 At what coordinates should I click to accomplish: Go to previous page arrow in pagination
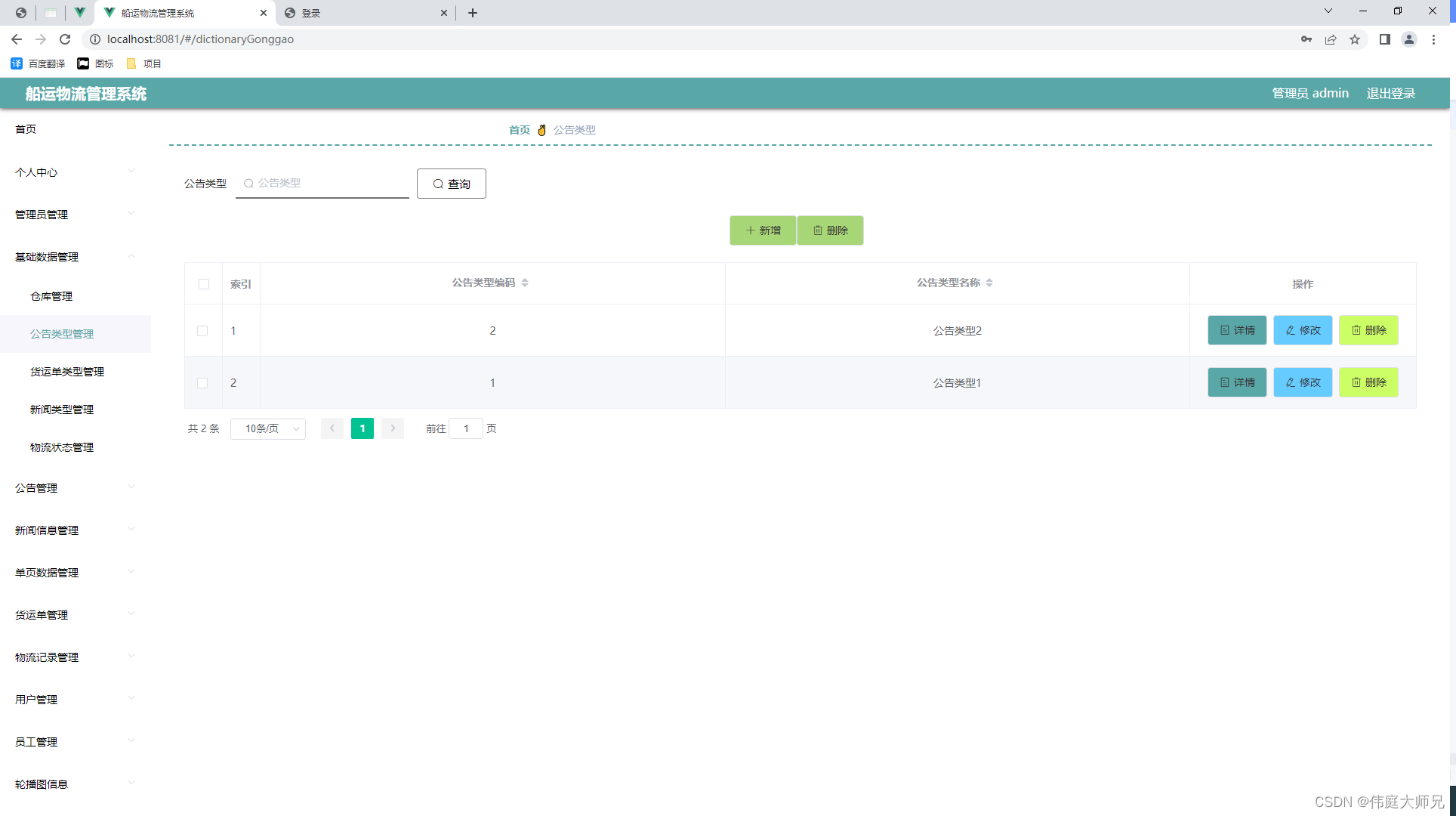332,428
